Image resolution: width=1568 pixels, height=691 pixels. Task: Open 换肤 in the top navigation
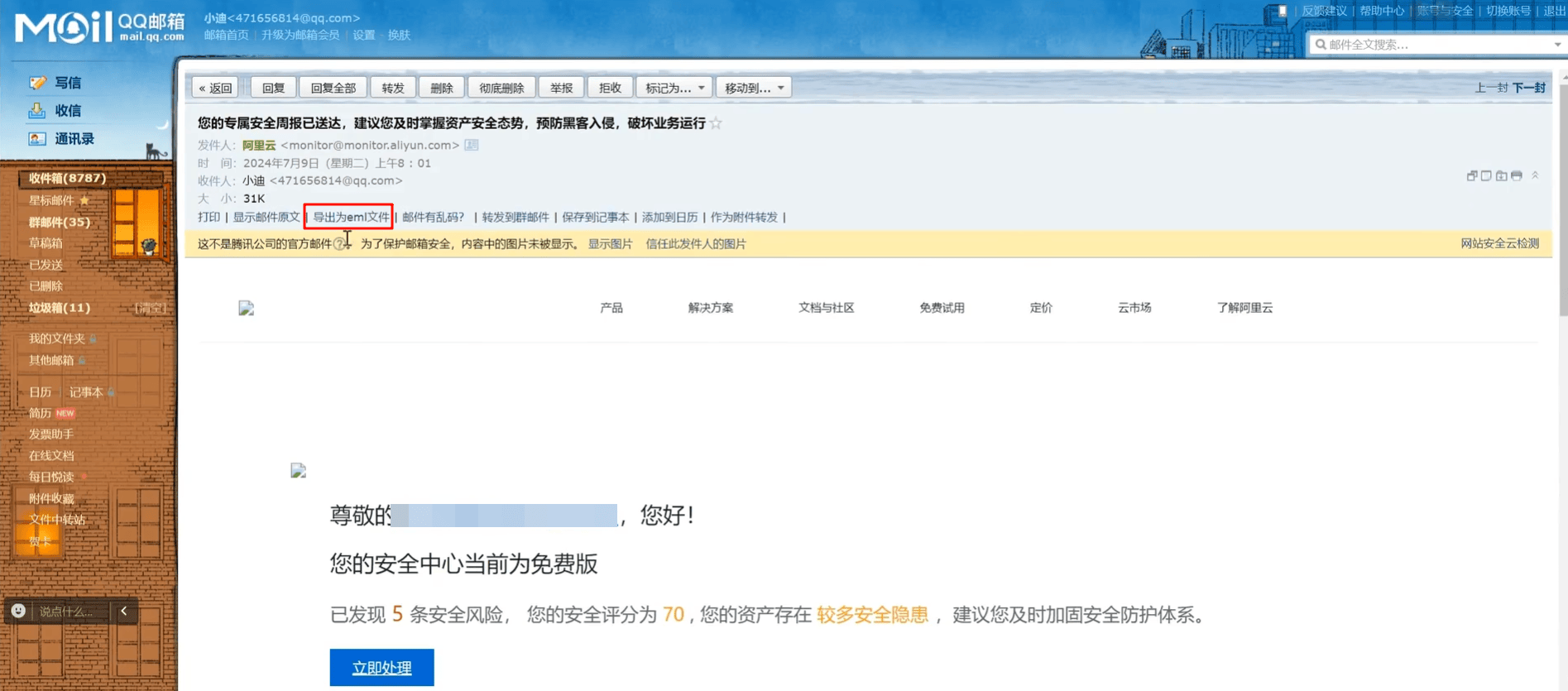399,35
